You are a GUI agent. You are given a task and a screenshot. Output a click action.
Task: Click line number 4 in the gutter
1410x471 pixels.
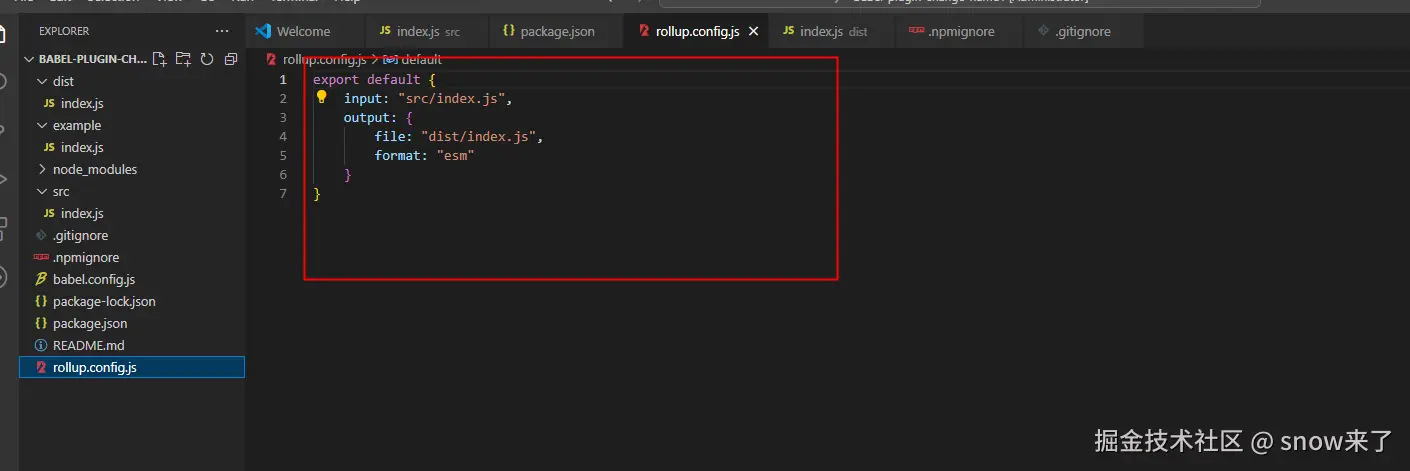pos(283,136)
